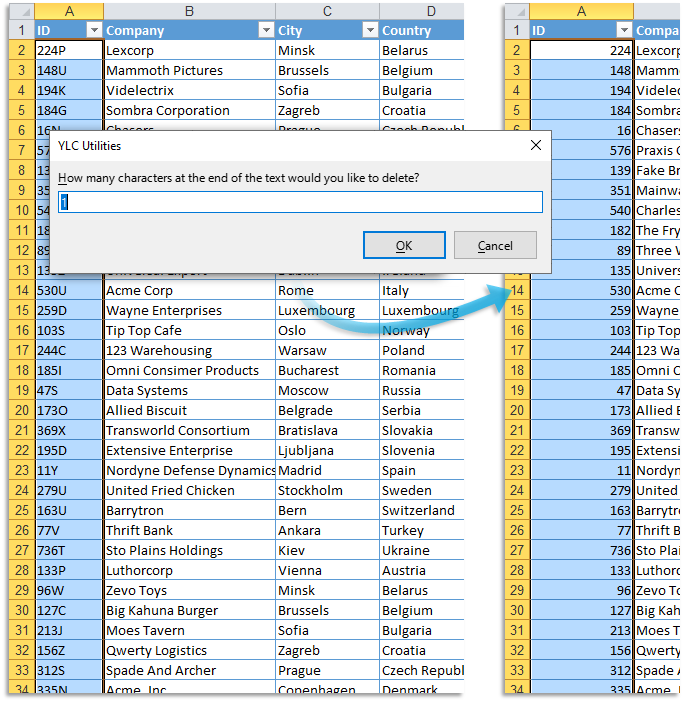Select the Data Systems cell

click(190, 390)
